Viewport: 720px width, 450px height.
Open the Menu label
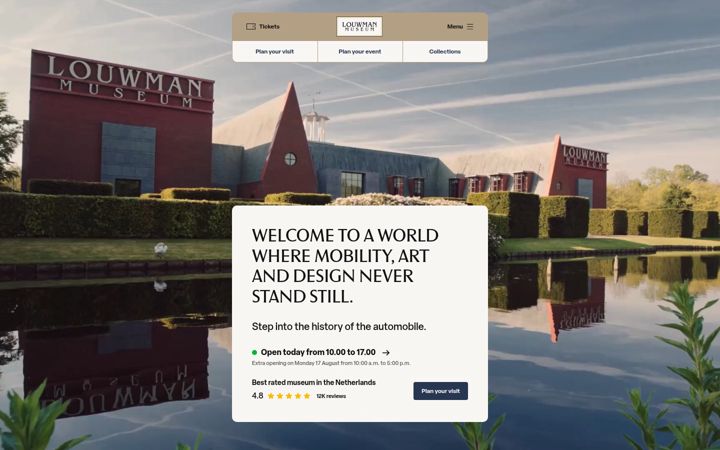pos(455,27)
